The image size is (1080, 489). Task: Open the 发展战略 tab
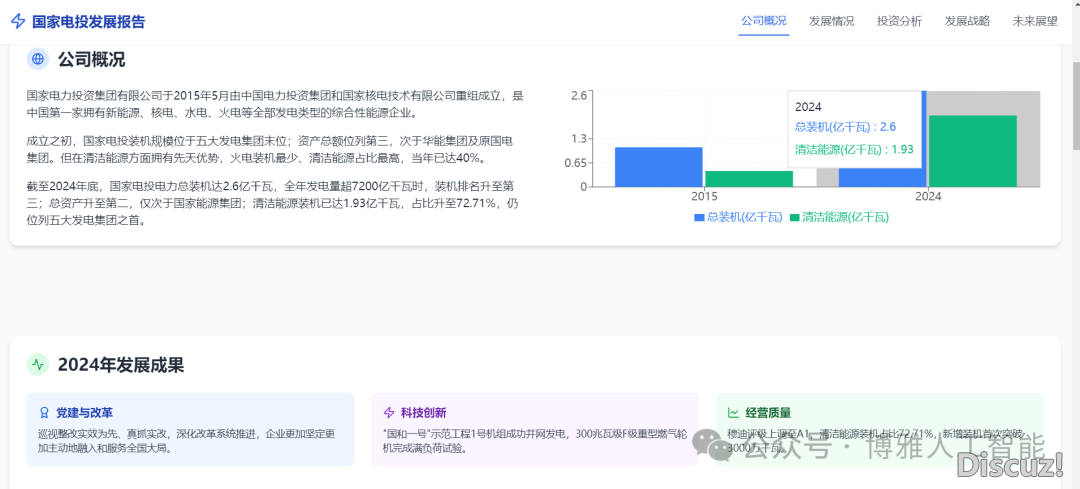tap(967, 21)
